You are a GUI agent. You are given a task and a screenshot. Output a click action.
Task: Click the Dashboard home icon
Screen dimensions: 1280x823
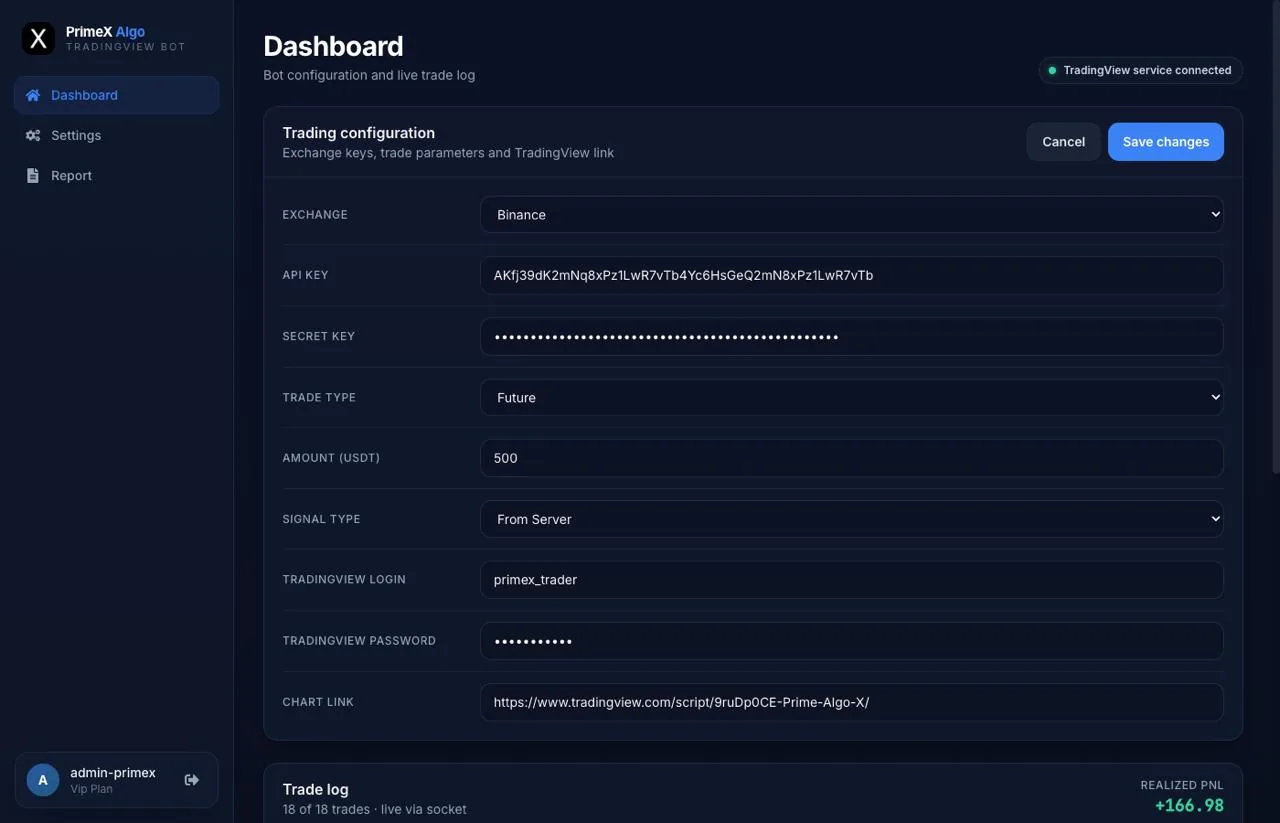pos(33,95)
